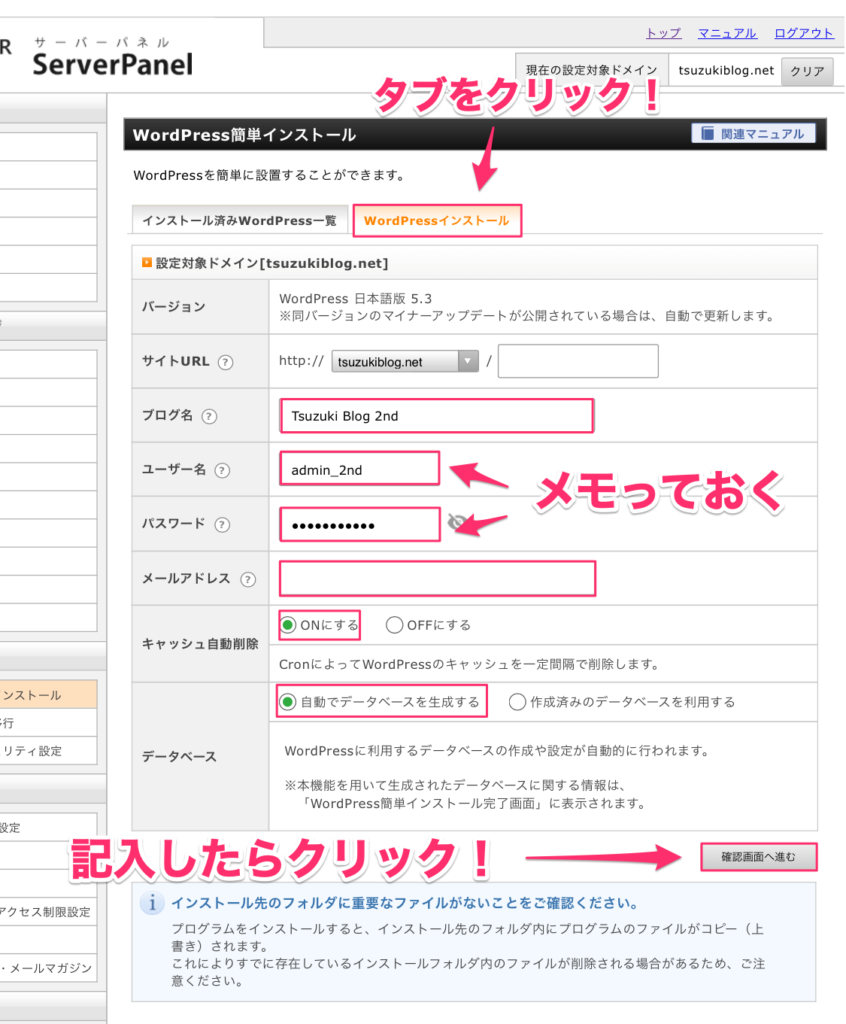Click the トップ link
This screenshot has height=1024, width=846.
[x=663, y=33]
